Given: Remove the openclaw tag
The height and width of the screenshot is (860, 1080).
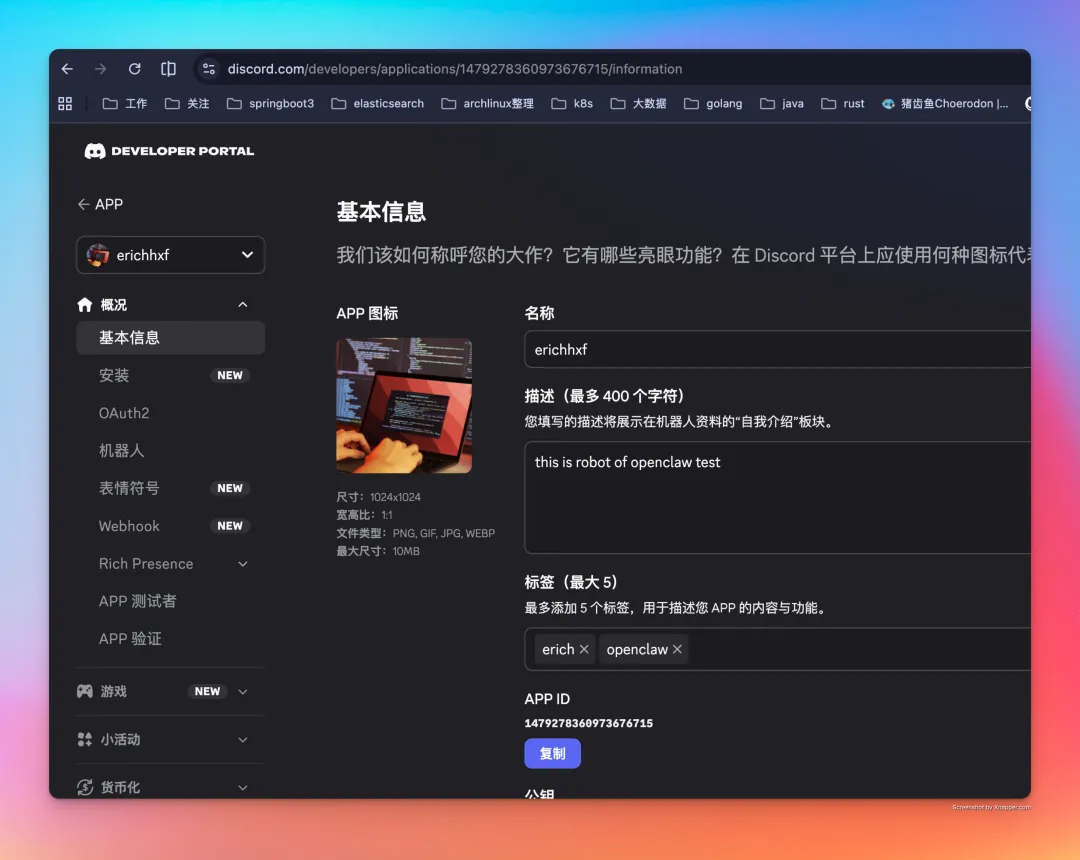Looking at the screenshot, I should click(677, 649).
